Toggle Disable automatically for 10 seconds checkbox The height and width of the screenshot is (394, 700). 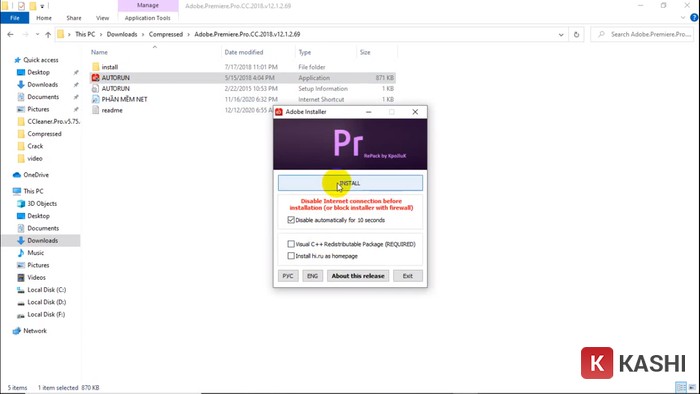(291, 220)
